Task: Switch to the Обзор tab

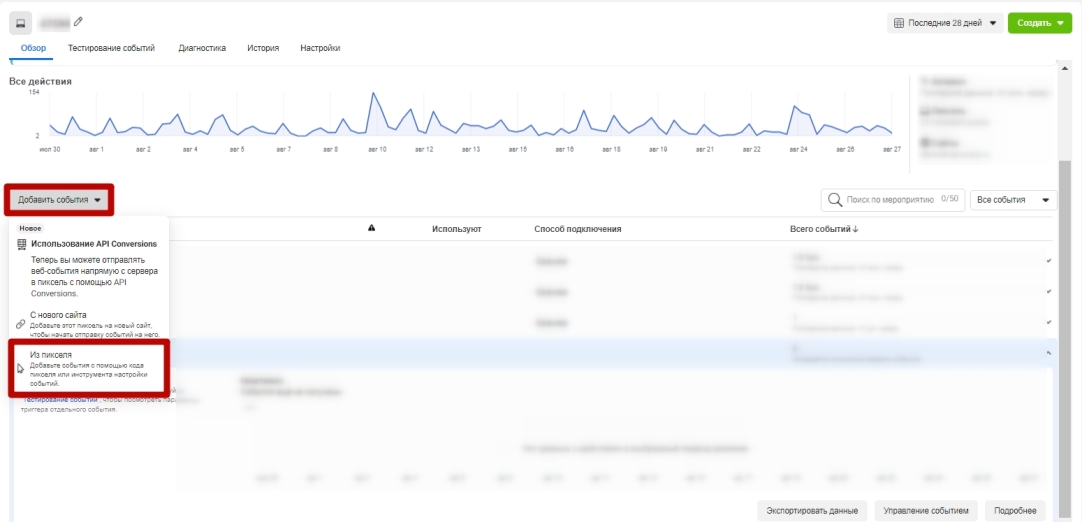Action: click(33, 48)
